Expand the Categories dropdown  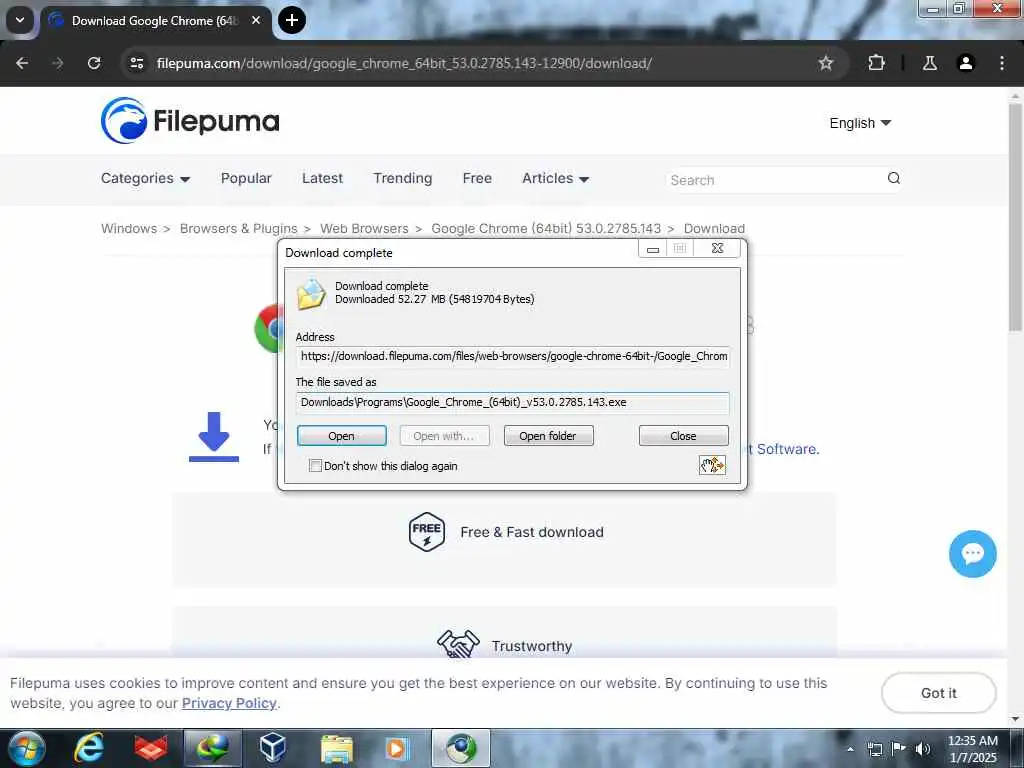click(145, 178)
